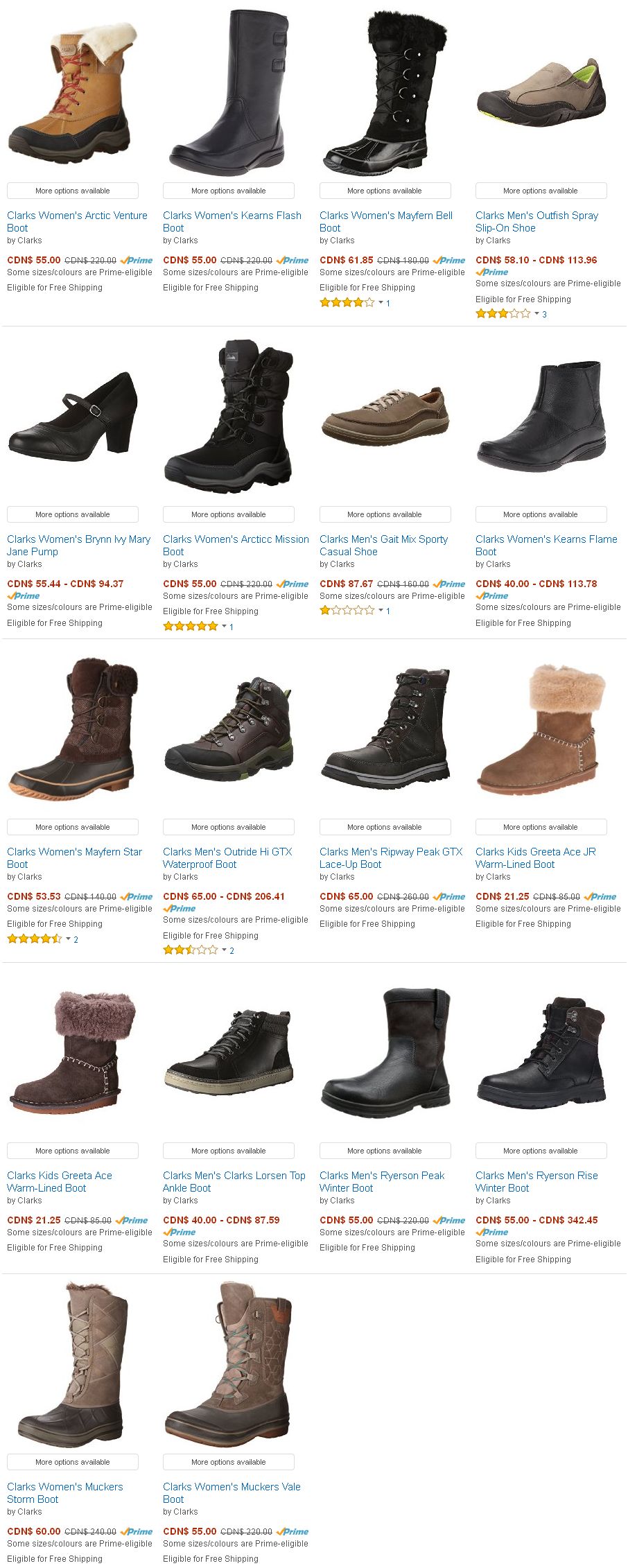Expand star rating dropdown for Outfish Spray Shoe
The image size is (628, 1568).
[x=537, y=314]
